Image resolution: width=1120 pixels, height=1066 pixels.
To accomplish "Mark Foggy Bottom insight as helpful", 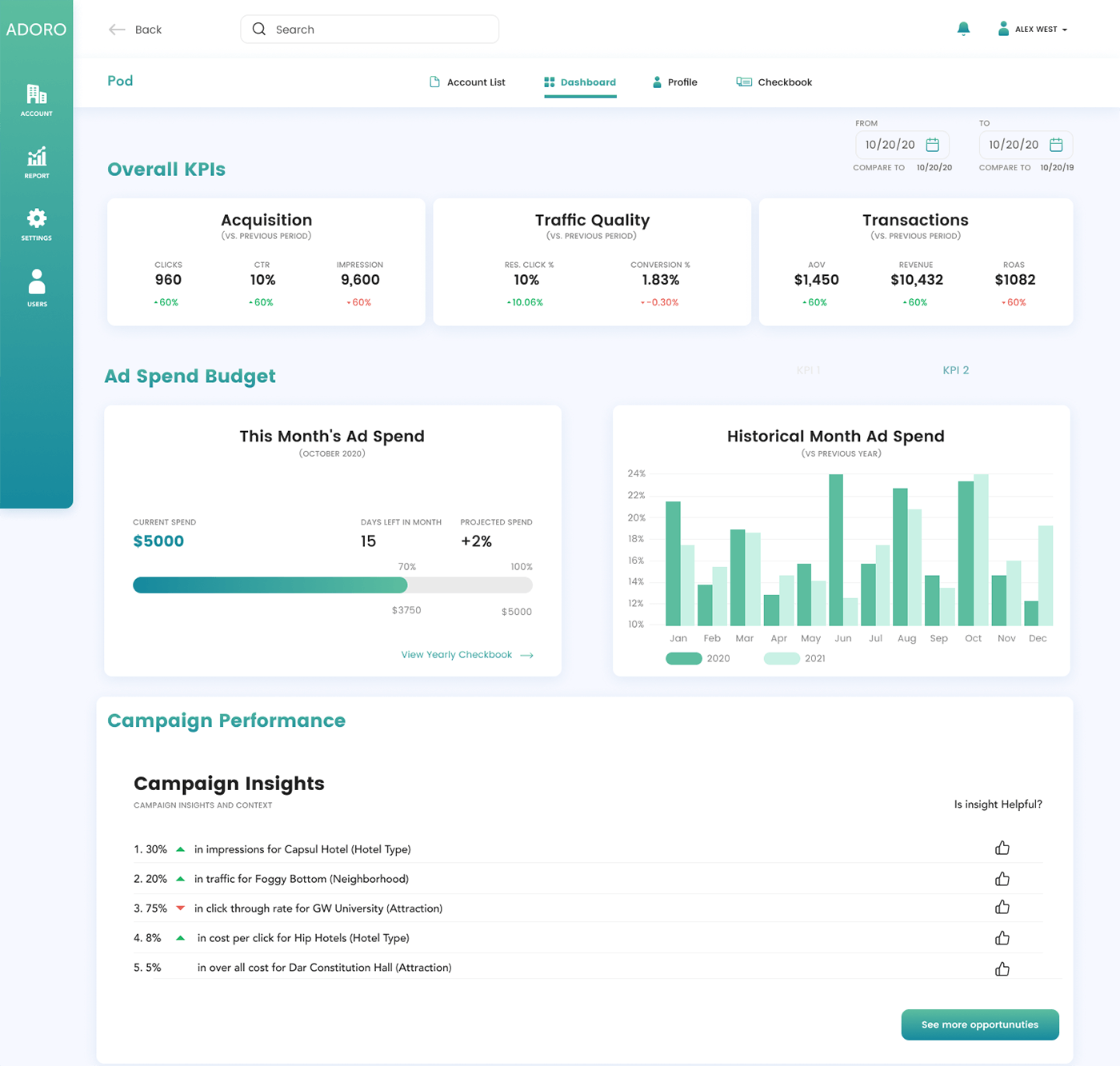I will pos(1002,878).
